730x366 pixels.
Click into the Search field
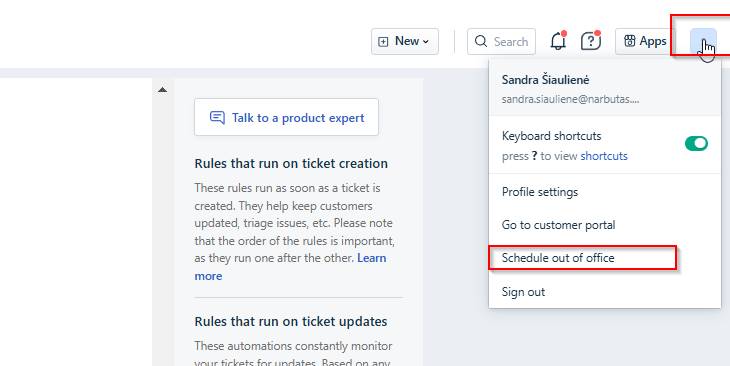[501, 41]
